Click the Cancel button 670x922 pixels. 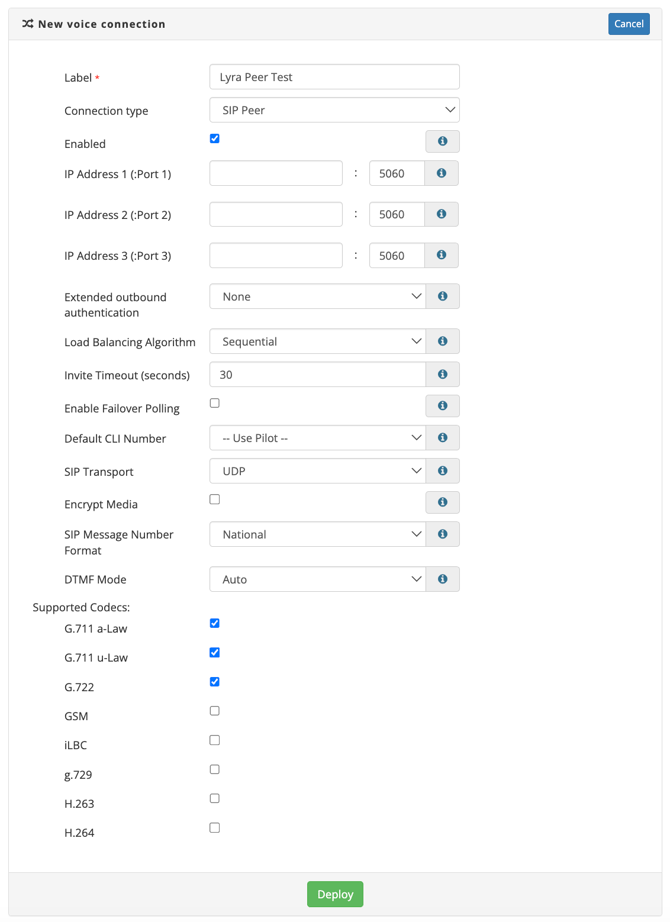click(x=628, y=24)
